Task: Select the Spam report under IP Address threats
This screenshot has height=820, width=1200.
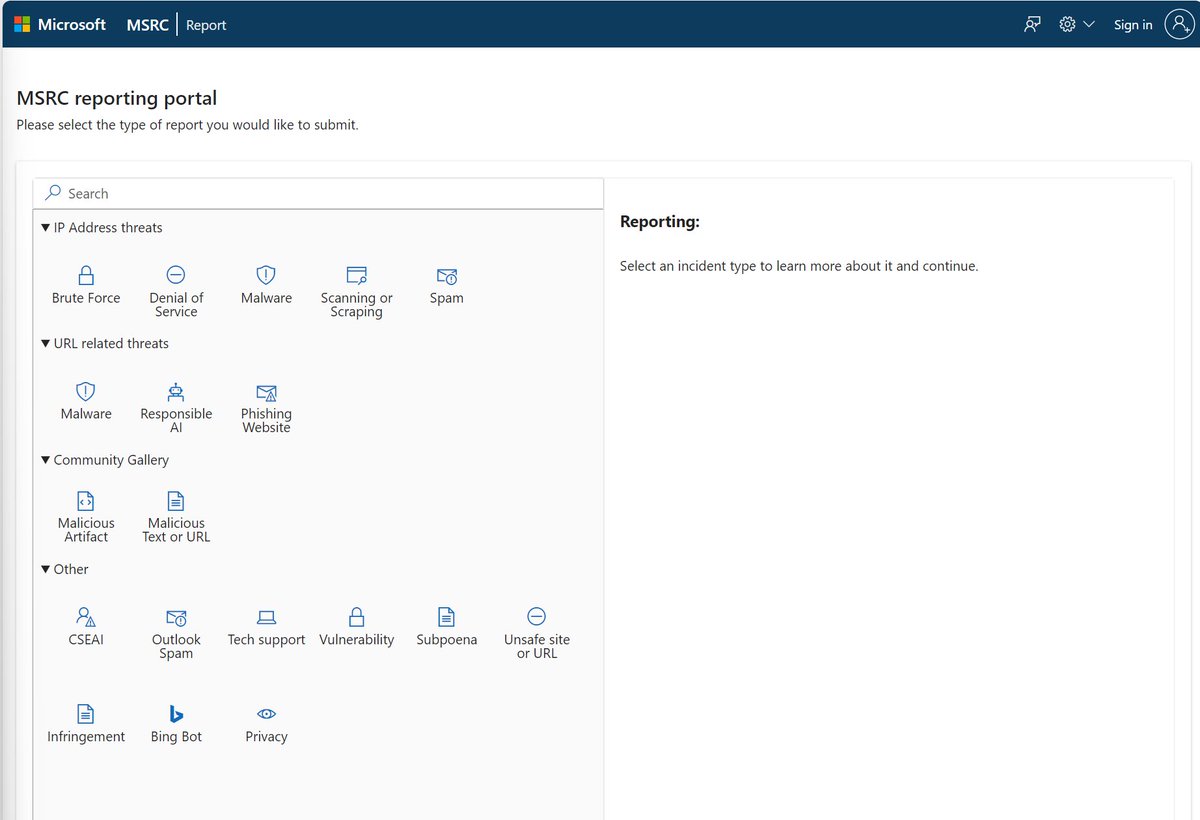Action: click(x=446, y=285)
